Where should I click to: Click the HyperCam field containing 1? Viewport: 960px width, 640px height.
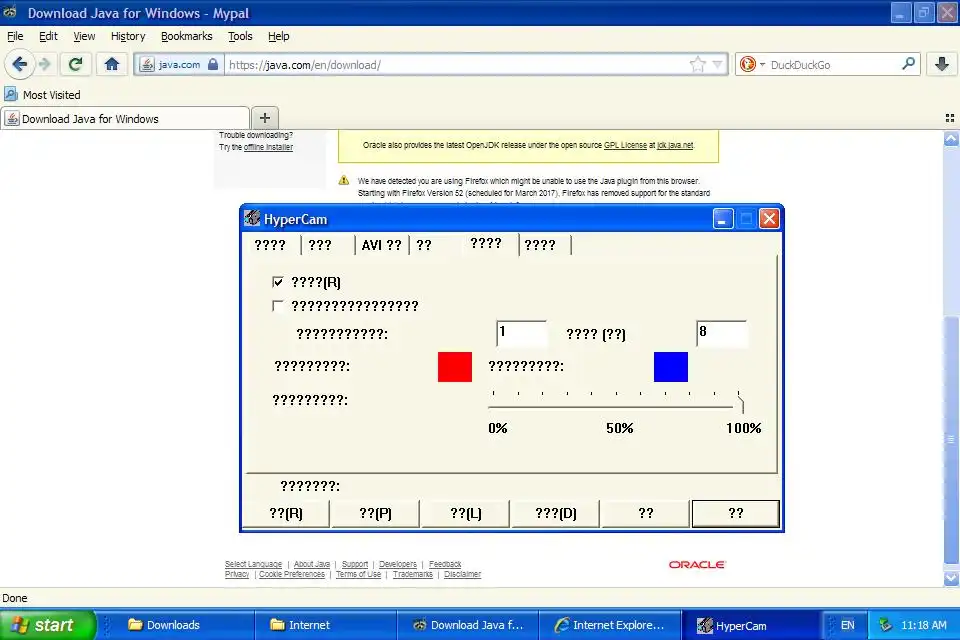pos(522,334)
